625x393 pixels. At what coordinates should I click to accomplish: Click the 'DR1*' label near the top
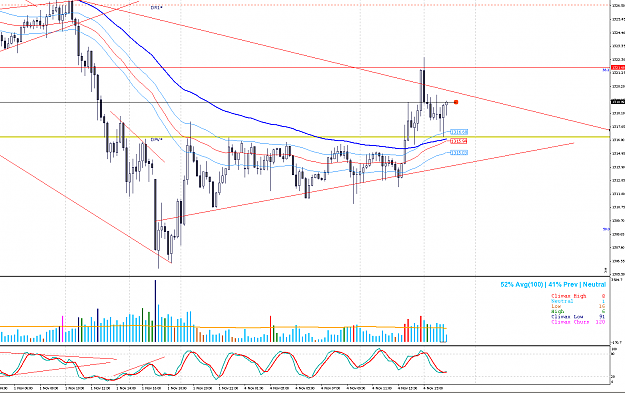[x=156, y=8]
